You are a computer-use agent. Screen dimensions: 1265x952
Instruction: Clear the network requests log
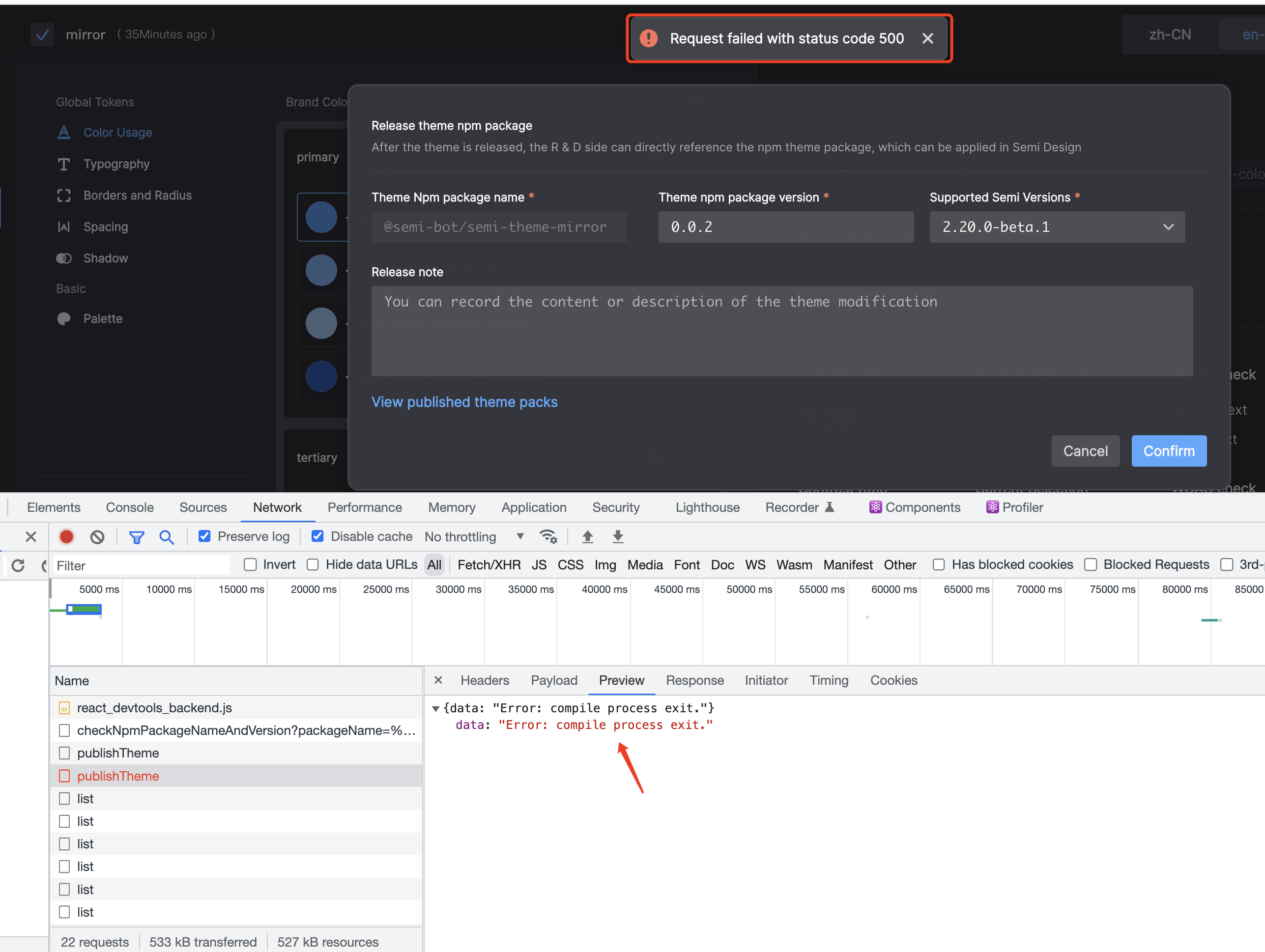point(97,536)
